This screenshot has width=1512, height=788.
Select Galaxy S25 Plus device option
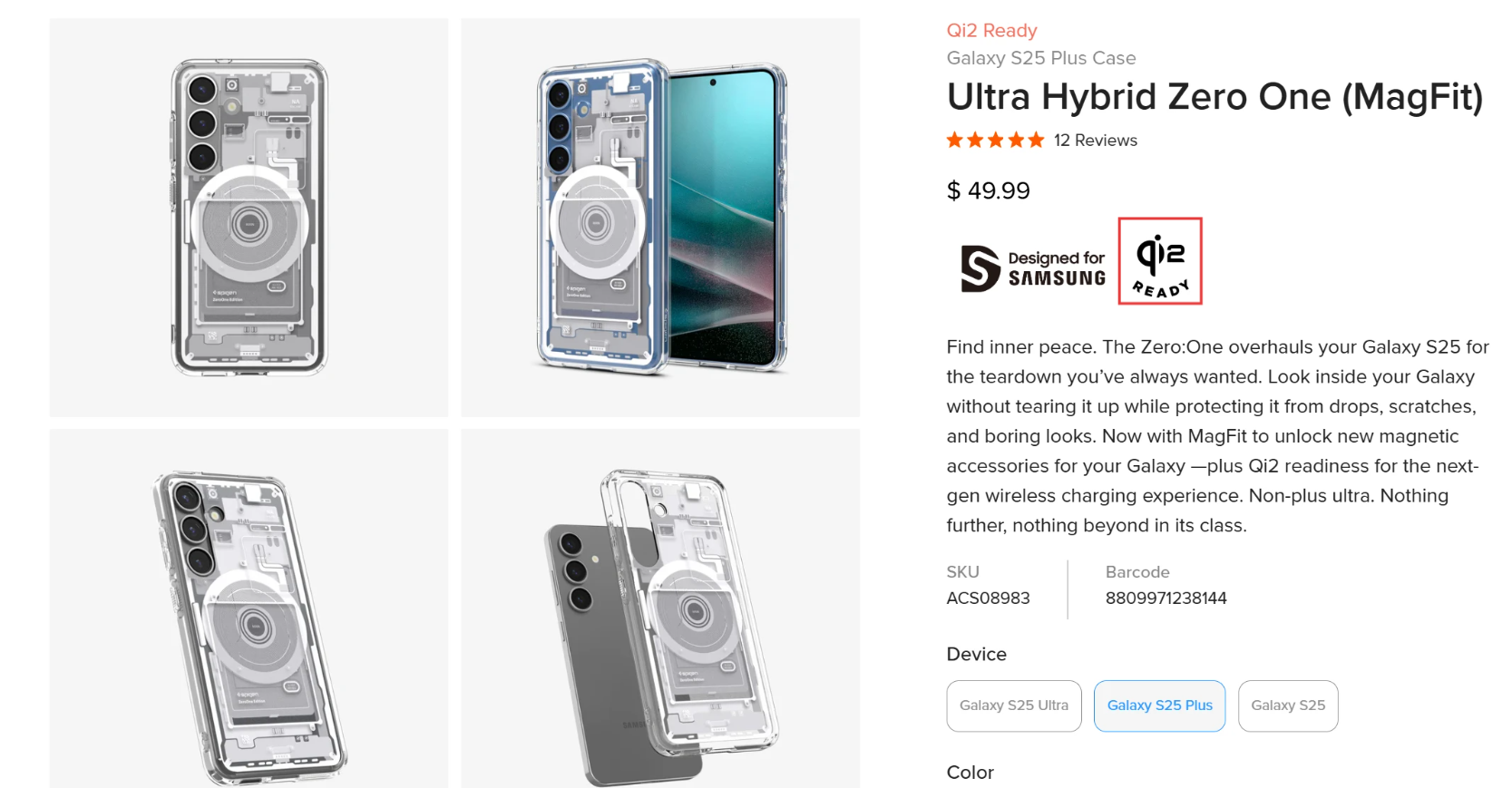[x=1159, y=705]
